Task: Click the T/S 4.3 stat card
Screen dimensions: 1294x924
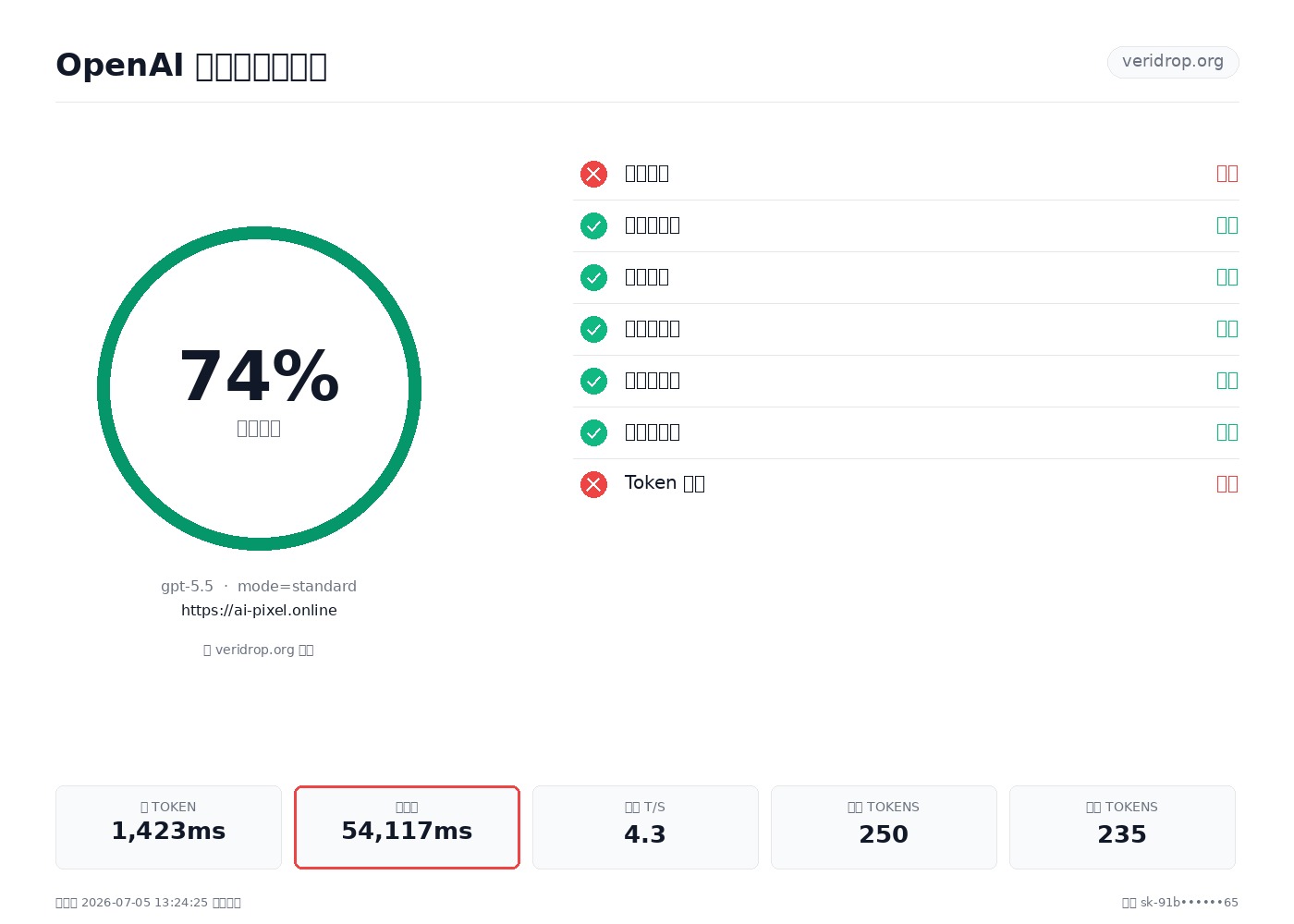Action: point(645,827)
